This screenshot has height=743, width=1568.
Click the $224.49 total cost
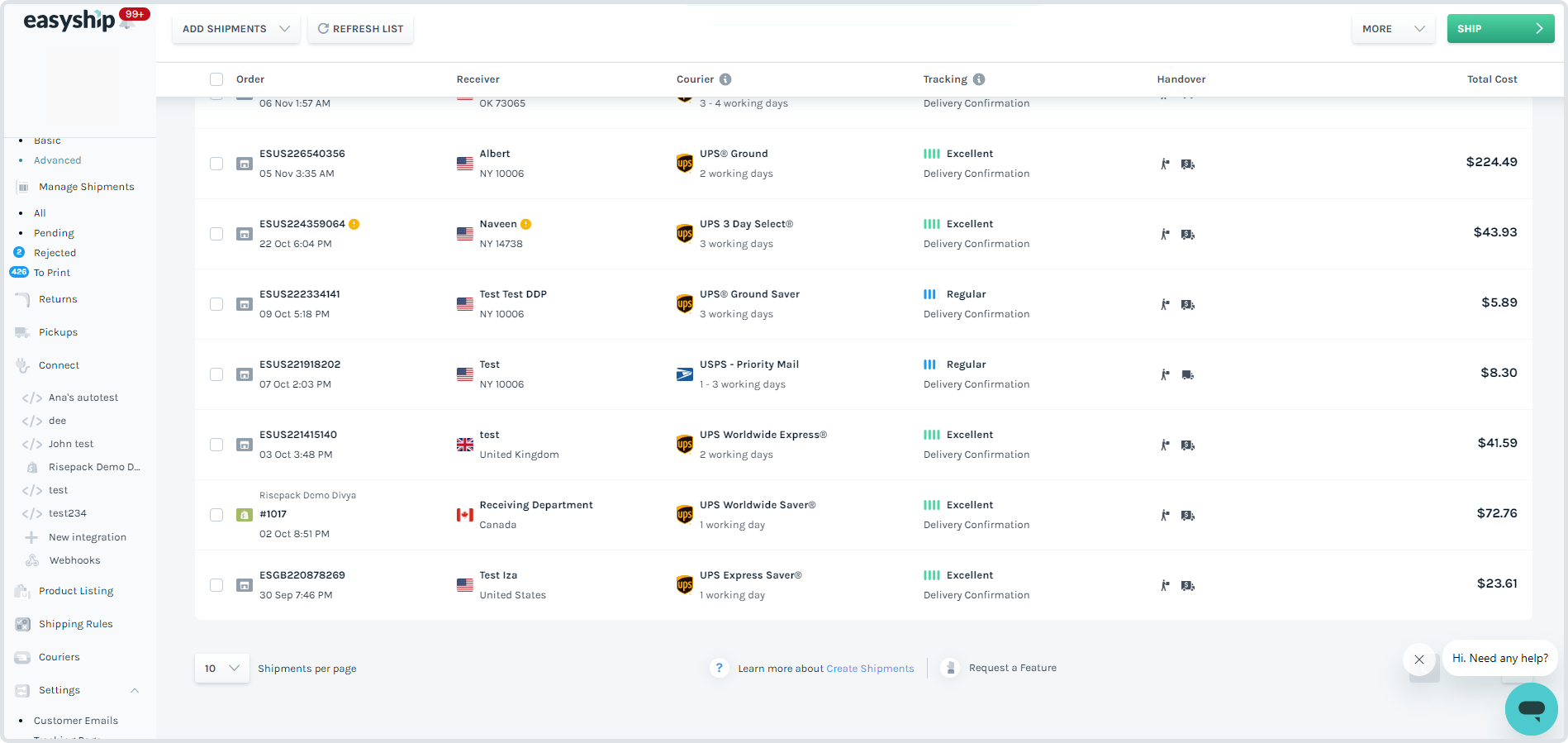[1491, 162]
